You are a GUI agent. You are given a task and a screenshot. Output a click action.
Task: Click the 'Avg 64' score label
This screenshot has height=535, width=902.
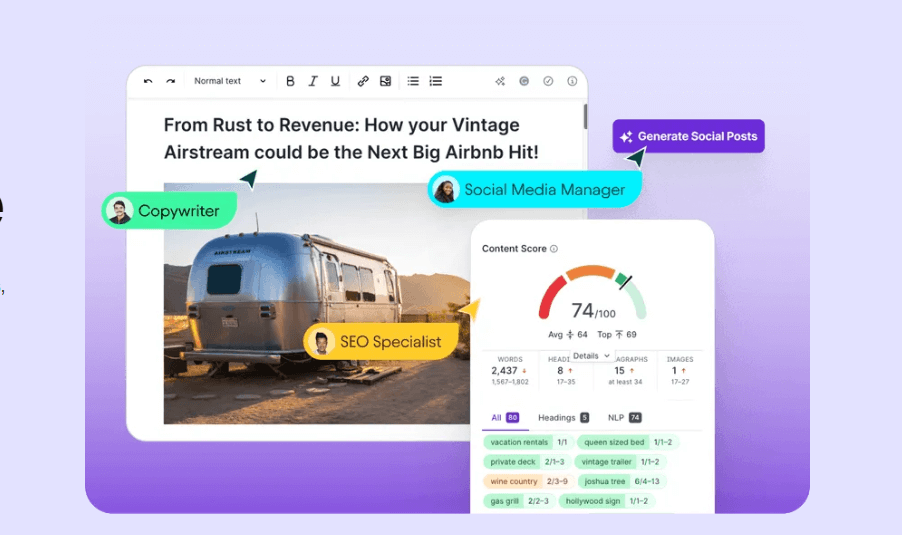(567, 335)
